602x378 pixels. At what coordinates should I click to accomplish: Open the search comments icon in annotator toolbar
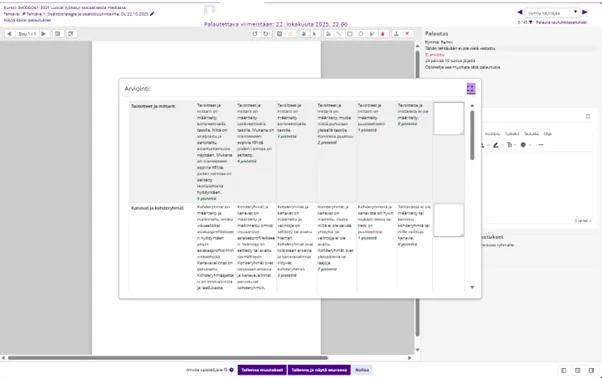pos(58,34)
